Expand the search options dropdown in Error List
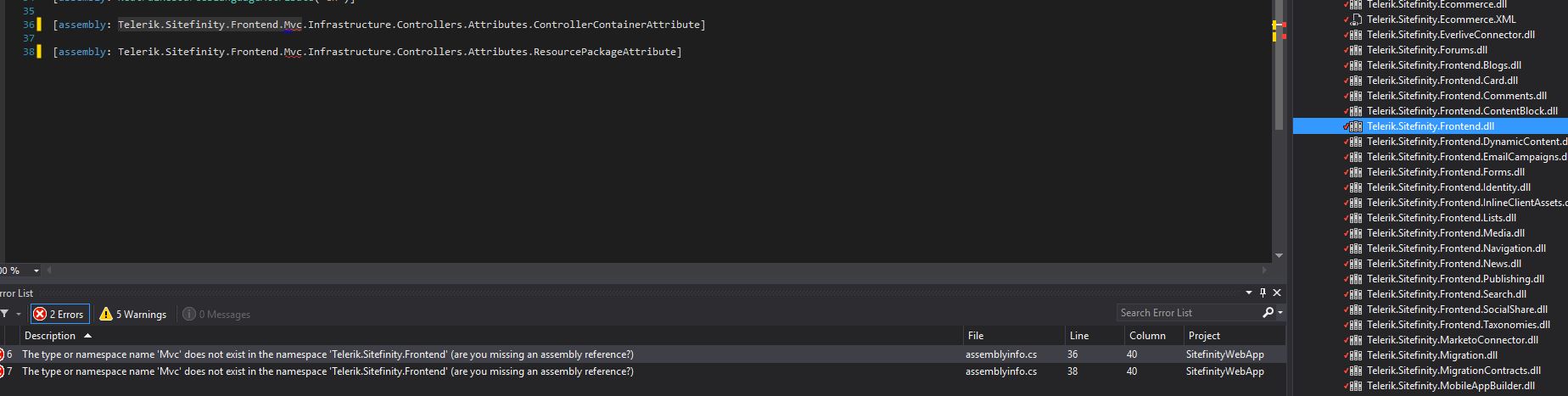This screenshot has width=1568, height=396. [x=1280, y=313]
